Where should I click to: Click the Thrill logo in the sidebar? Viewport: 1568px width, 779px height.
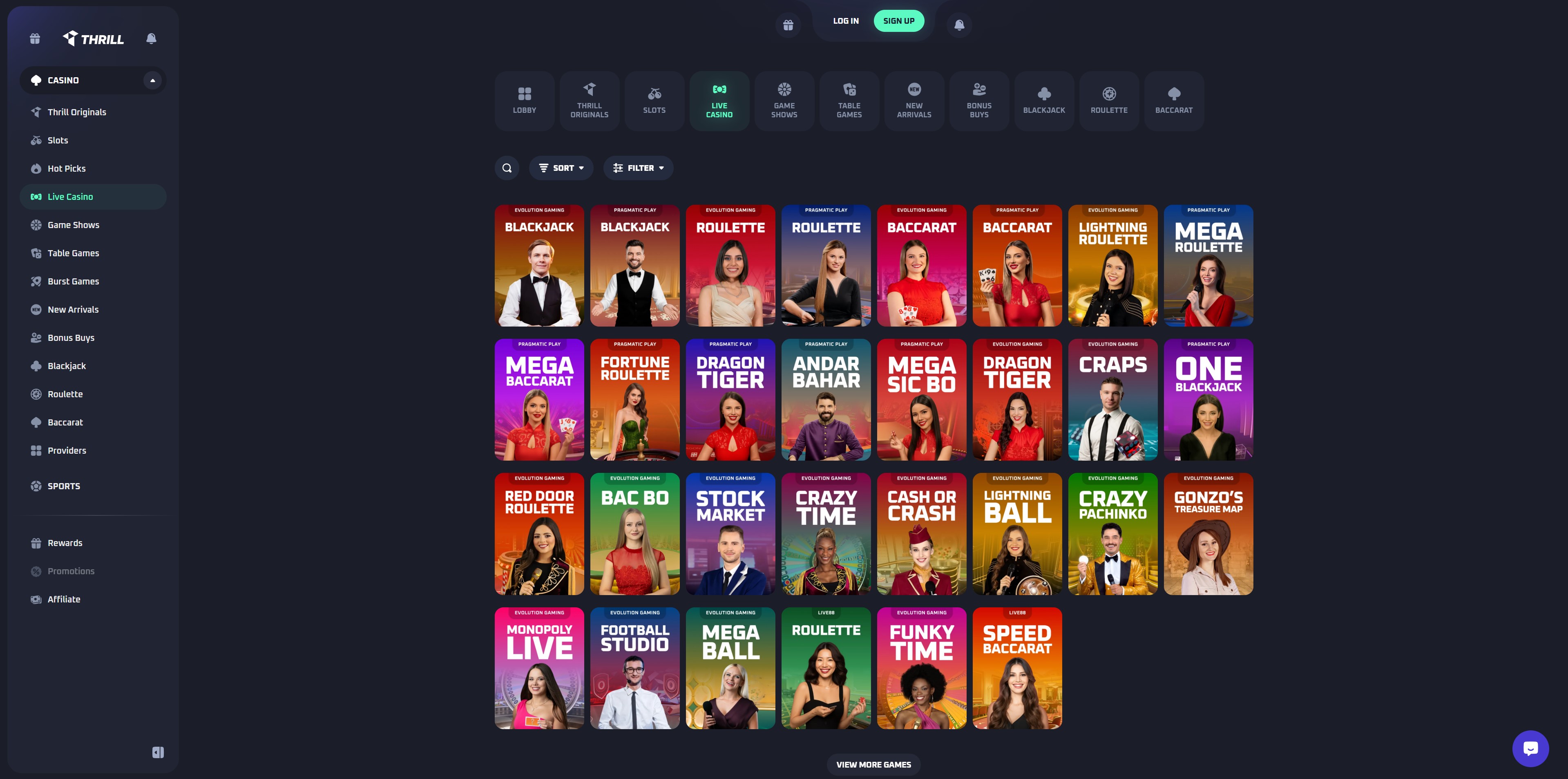point(92,38)
